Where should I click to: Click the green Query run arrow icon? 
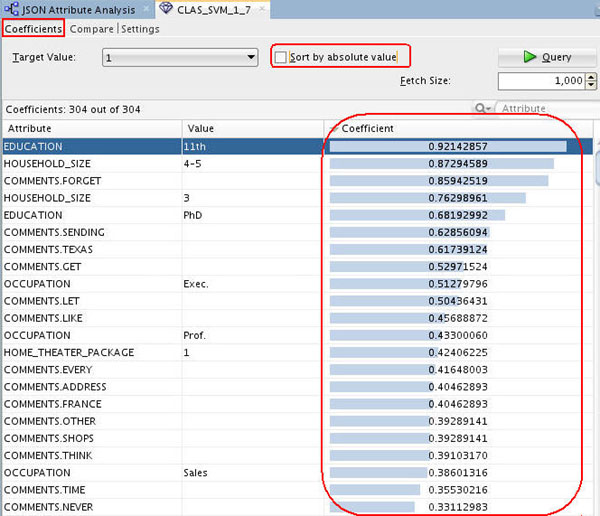528,57
